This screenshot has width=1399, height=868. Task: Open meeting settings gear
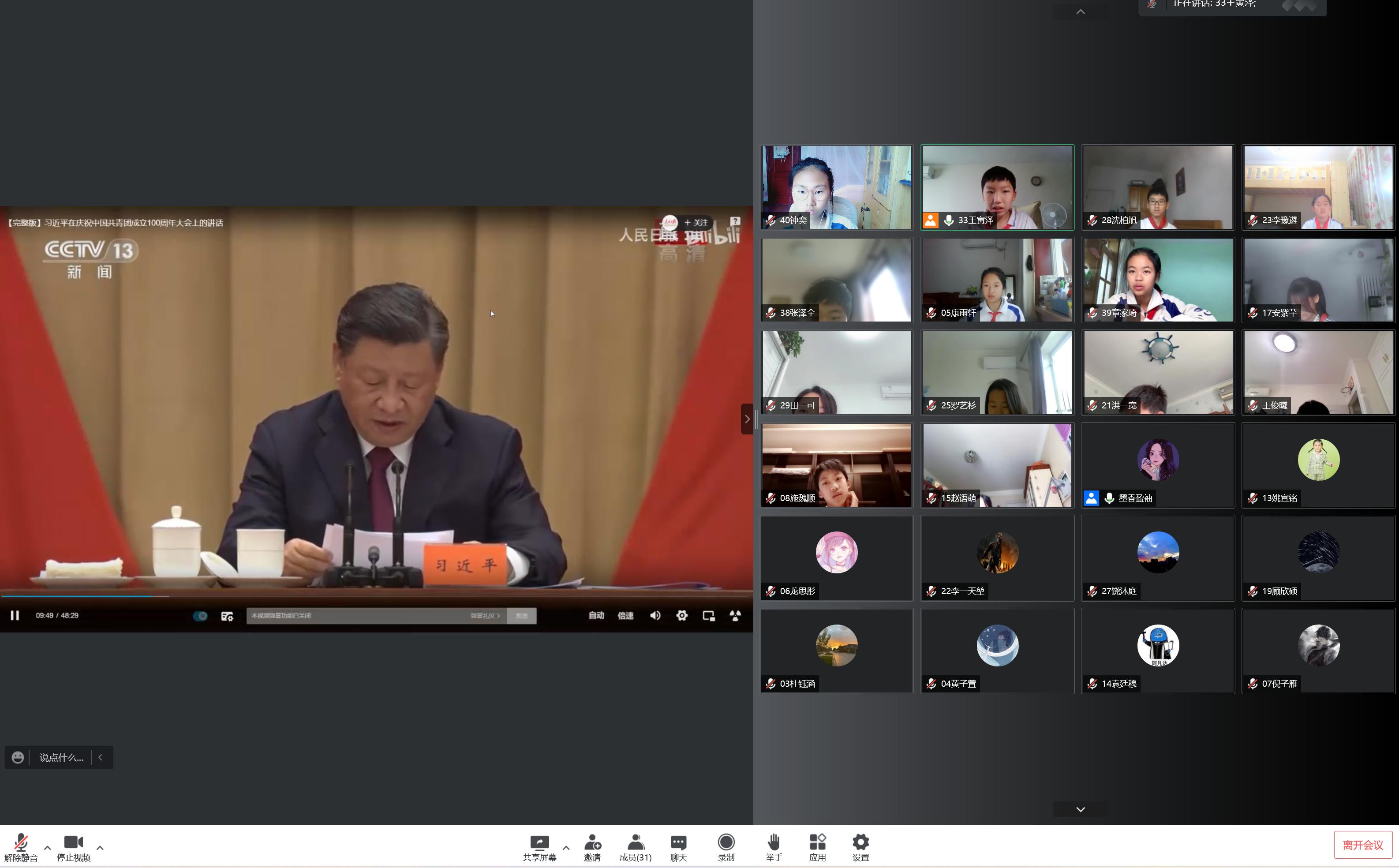pos(860,843)
